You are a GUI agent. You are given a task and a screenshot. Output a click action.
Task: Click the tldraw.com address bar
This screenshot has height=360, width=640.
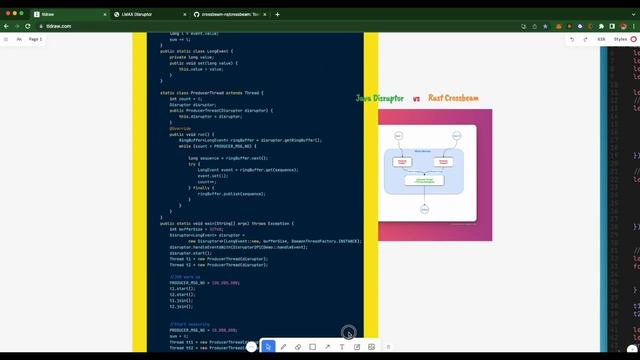click(278, 26)
